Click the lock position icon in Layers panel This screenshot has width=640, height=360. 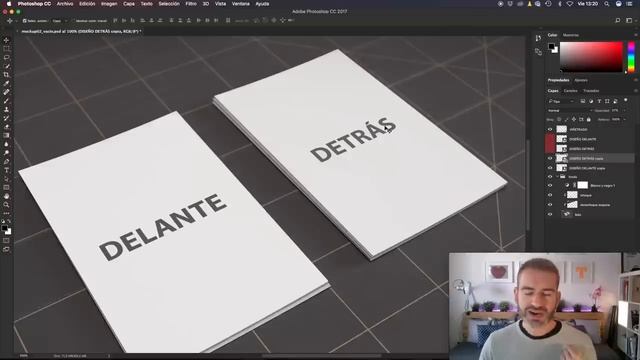click(x=573, y=120)
